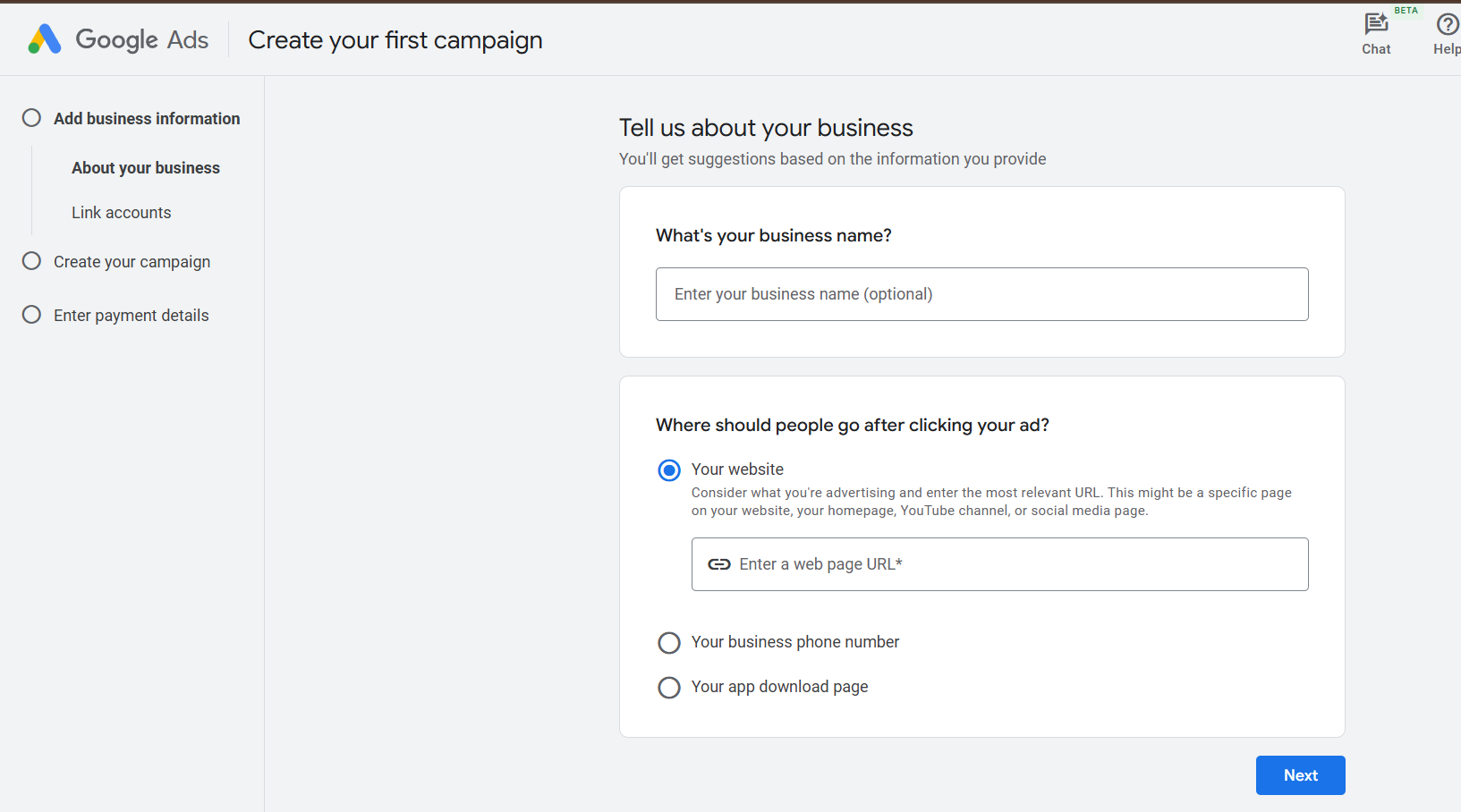Image resolution: width=1461 pixels, height=812 pixels.
Task: Click the web page URL input field
Action: coord(1011,564)
